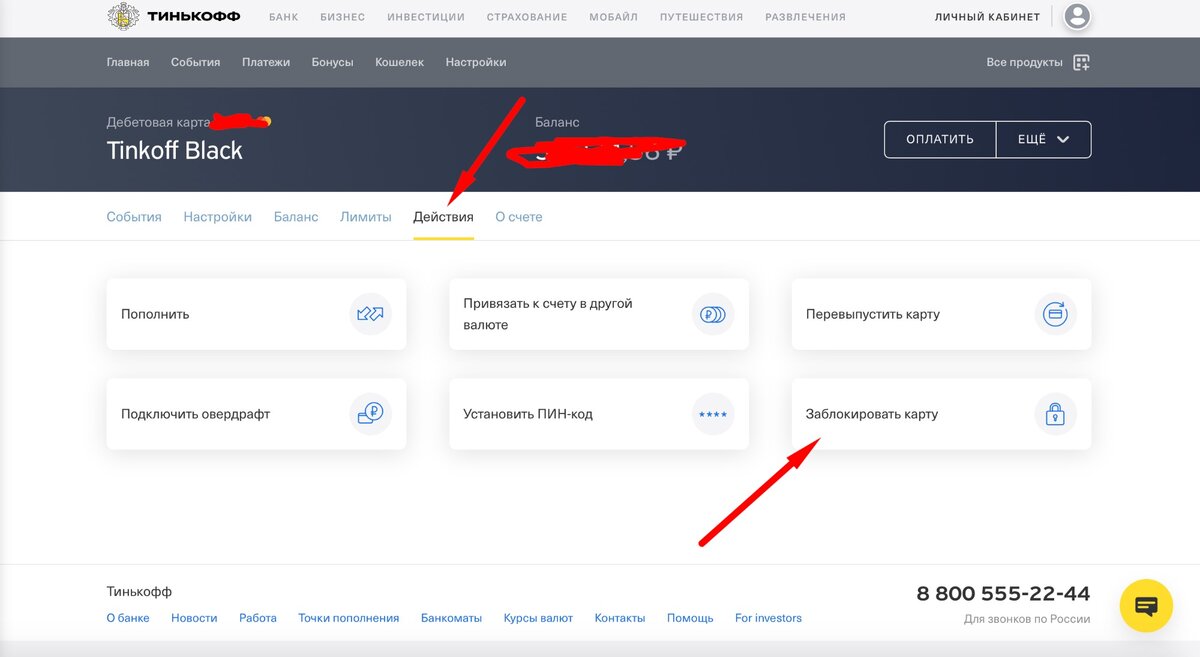Image resolution: width=1200 pixels, height=657 pixels.
Task: Switch to the Лимиты tab
Action: click(366, 216)
